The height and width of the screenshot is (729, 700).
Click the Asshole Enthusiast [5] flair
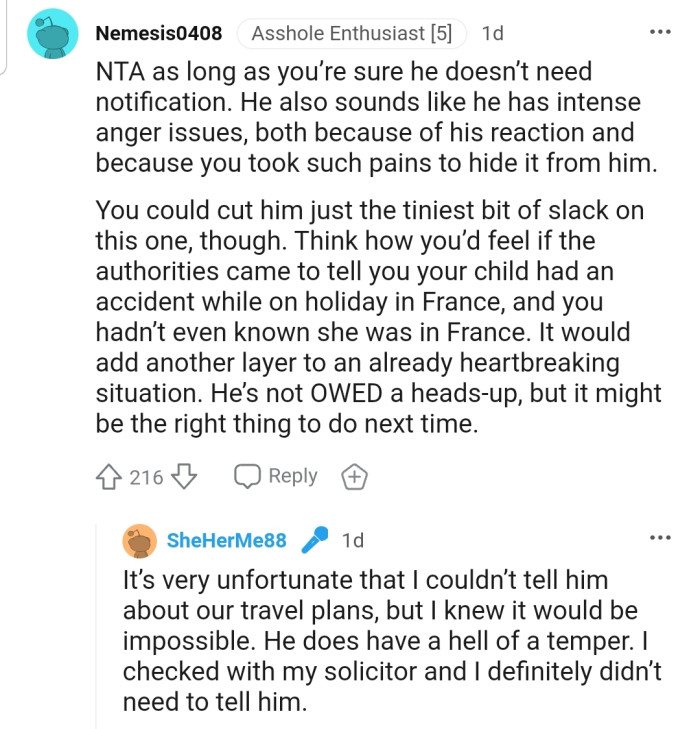pyautogui.click(x=351, y=34)
